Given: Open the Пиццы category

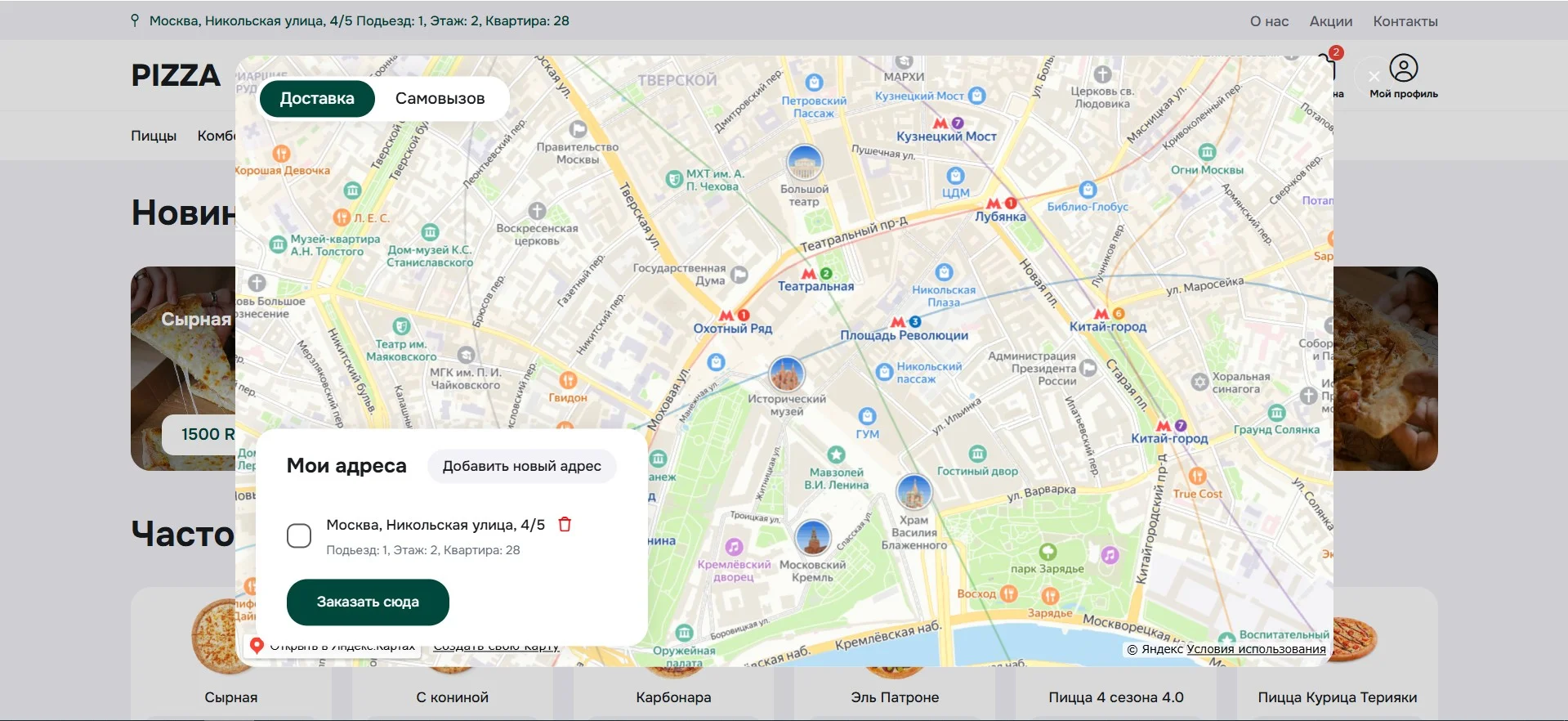Looking at the screenshot, I should (154, 136).
